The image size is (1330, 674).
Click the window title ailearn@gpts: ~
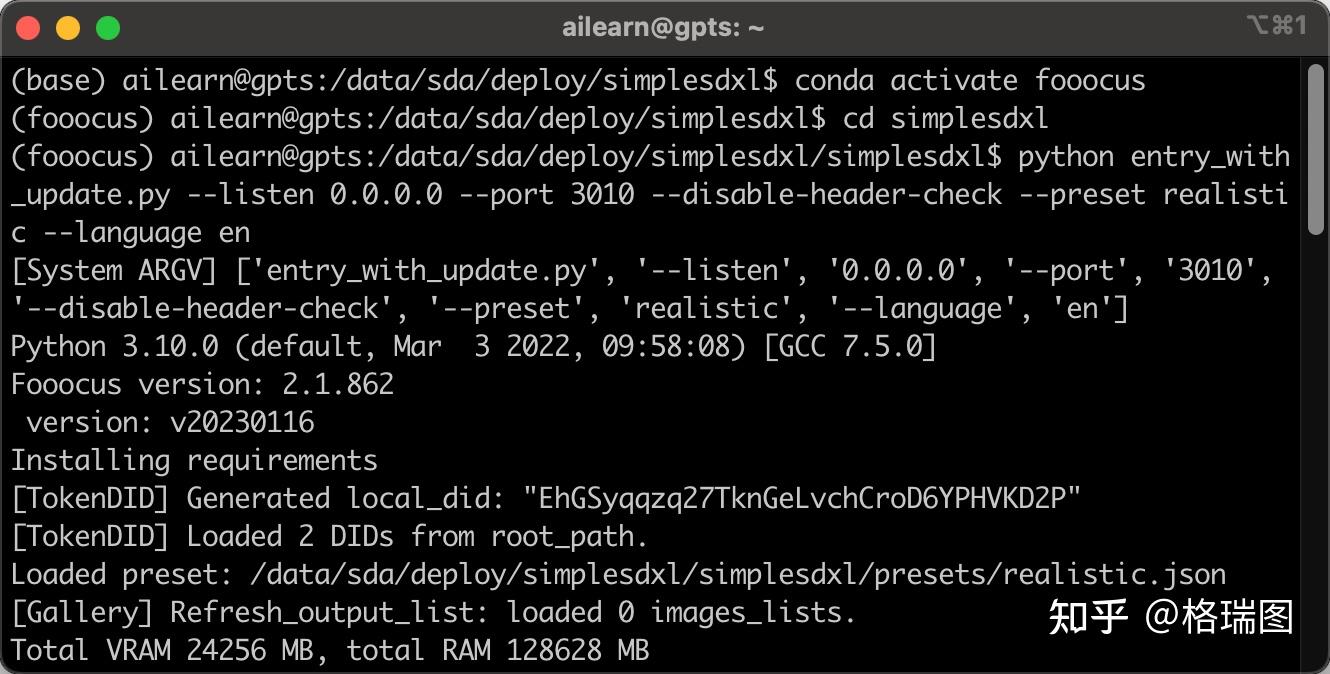[663, 28]
